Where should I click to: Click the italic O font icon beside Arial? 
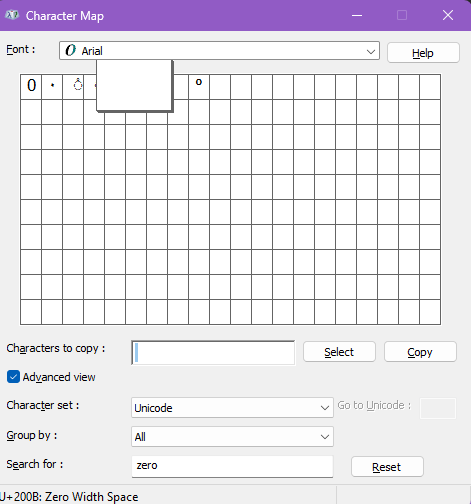(70, 50)
